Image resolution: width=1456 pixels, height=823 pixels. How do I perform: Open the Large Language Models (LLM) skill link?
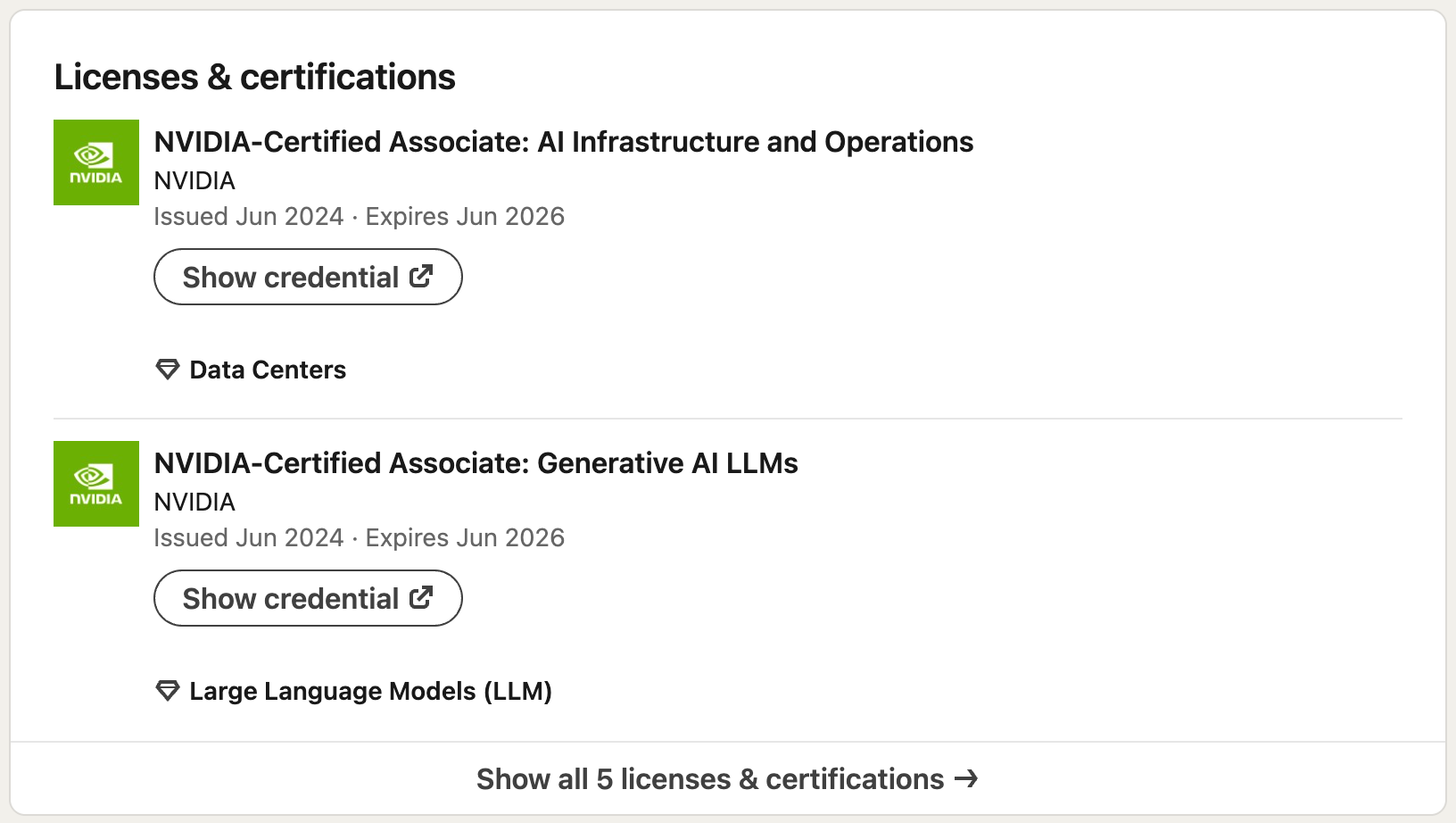371,691
